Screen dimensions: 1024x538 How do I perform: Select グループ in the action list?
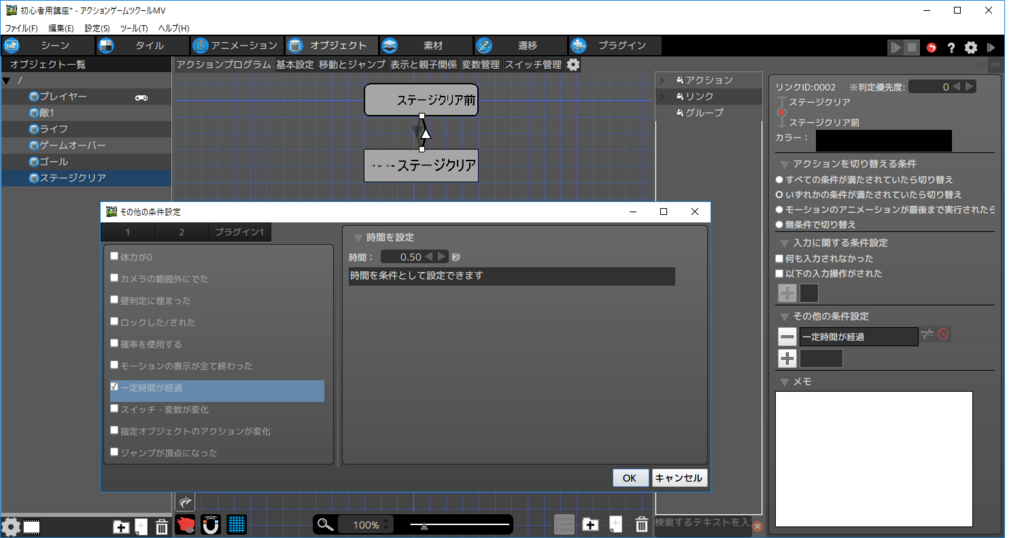(704, 113)
